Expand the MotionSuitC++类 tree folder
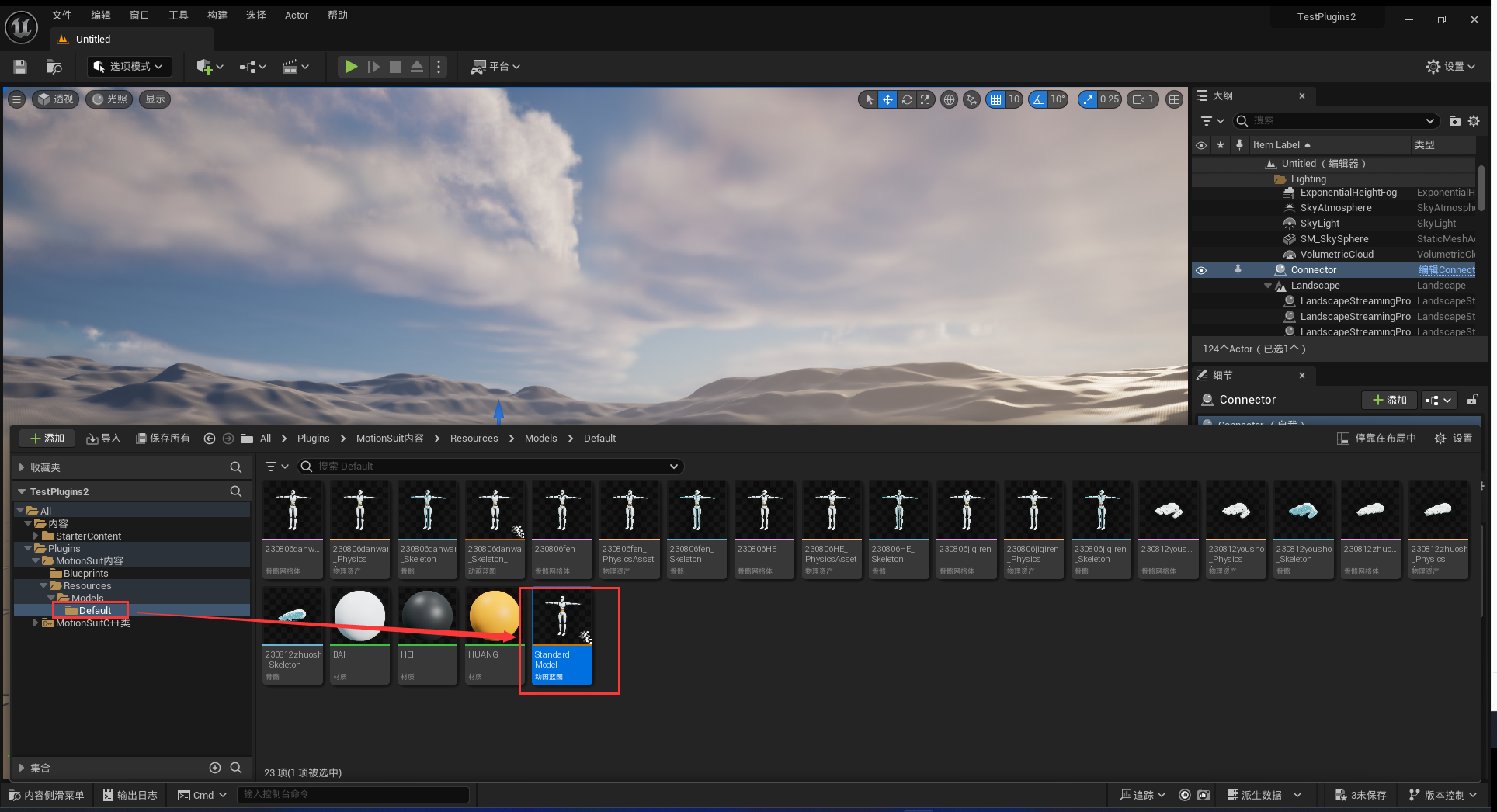This screenshot has height=812, width=1497. click(x=36, y=623)
